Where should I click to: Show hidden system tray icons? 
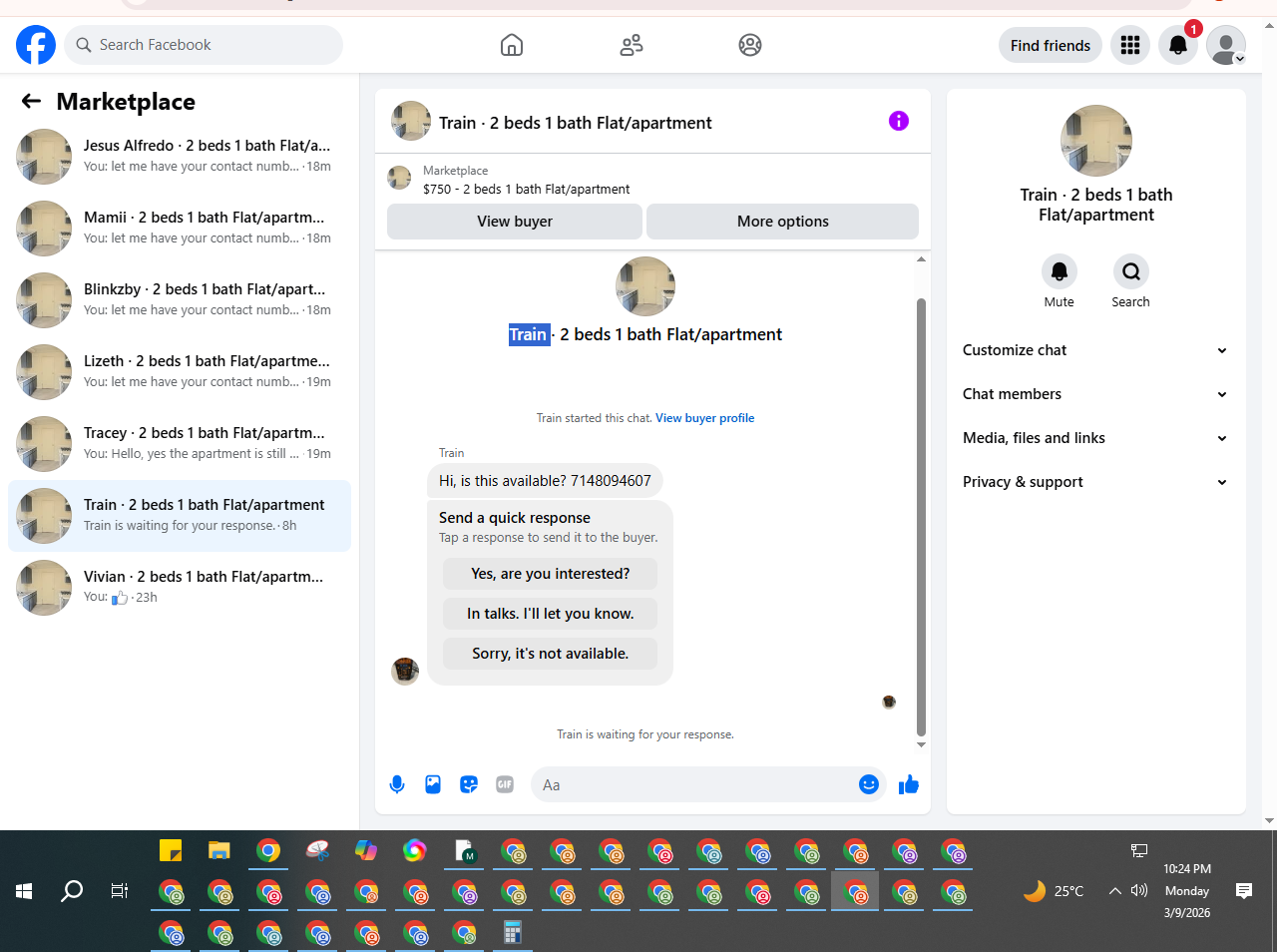click(x=1115, y=891)
